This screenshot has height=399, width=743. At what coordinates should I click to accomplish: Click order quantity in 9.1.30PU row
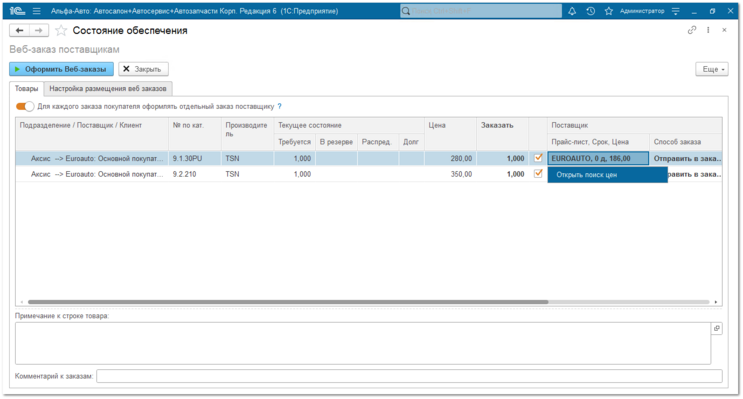pyautogui.click(x=502, y=158)
